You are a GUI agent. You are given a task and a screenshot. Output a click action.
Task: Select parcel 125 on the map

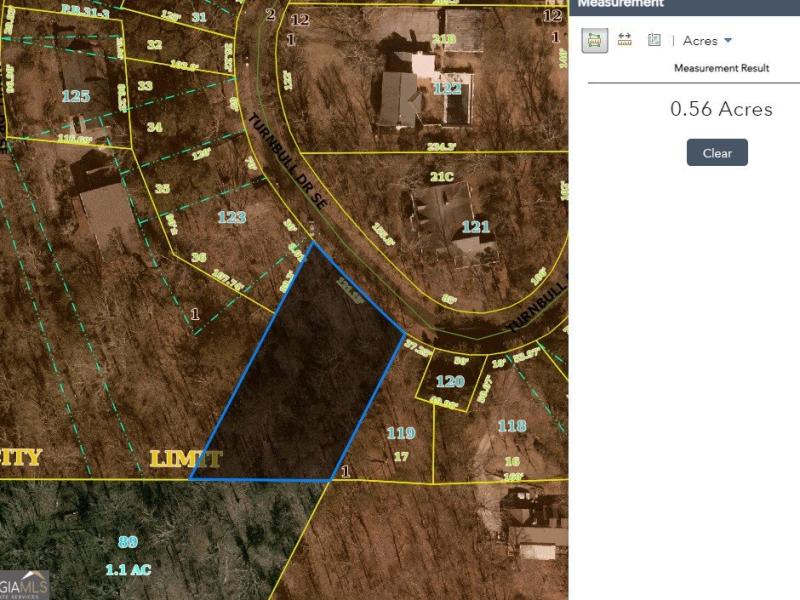(76, 96)
